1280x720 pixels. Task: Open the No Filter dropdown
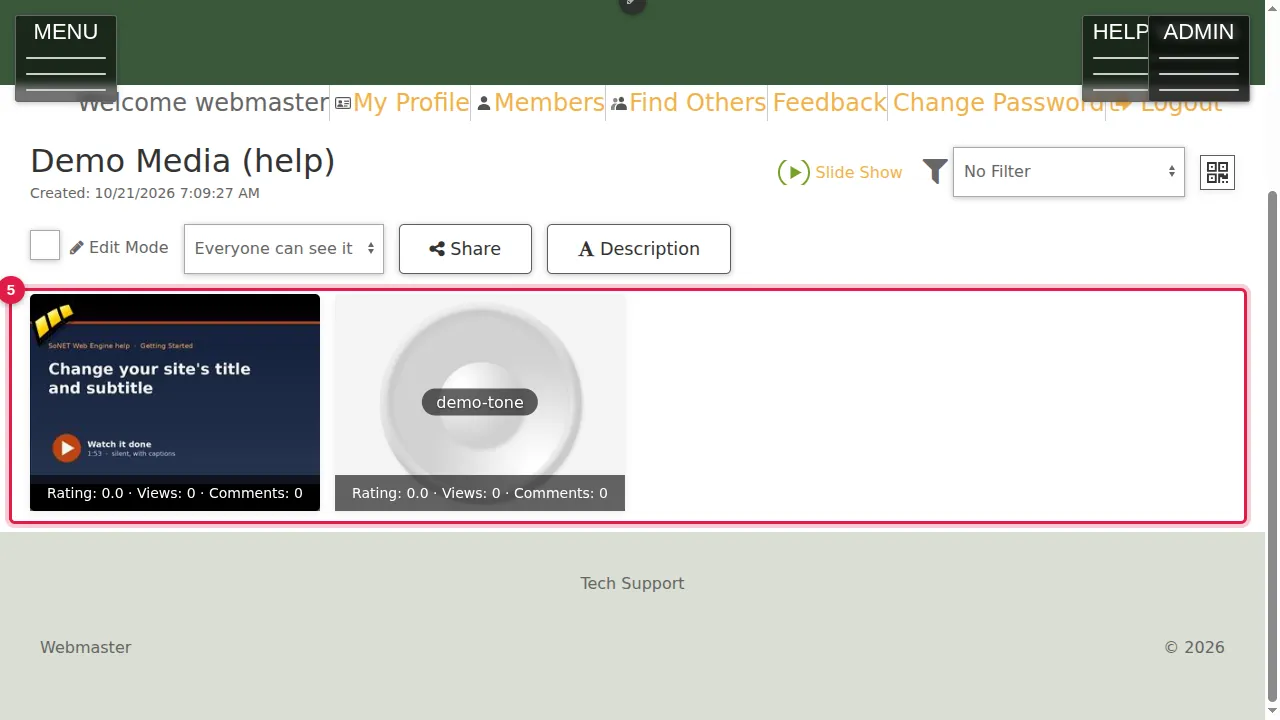point(1069,172)
